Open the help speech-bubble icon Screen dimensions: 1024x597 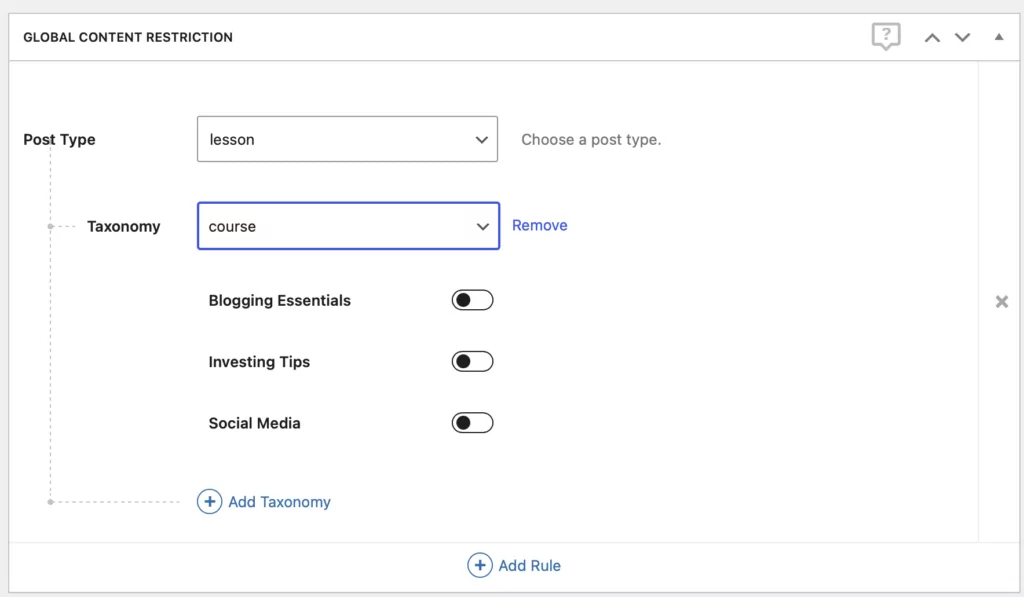pyautogui.click(x=886, y=36)
